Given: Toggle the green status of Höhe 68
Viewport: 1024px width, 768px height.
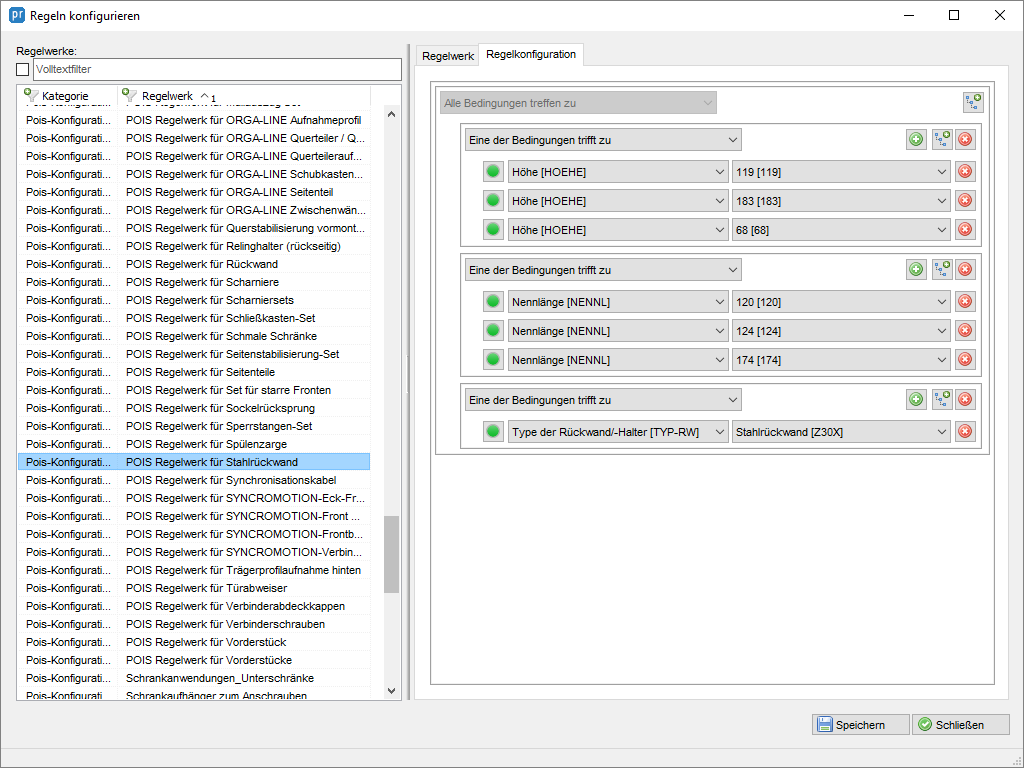Looking at the screenshot, I should click(x=493, y=229).
